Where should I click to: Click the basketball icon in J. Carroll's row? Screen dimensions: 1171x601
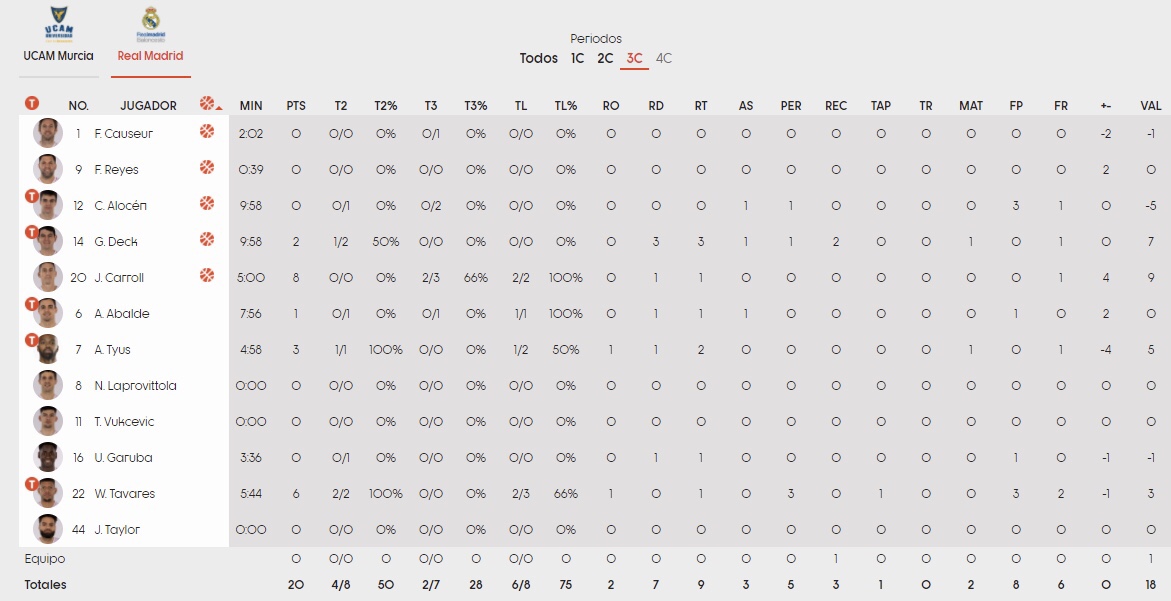tap(207, 275)
